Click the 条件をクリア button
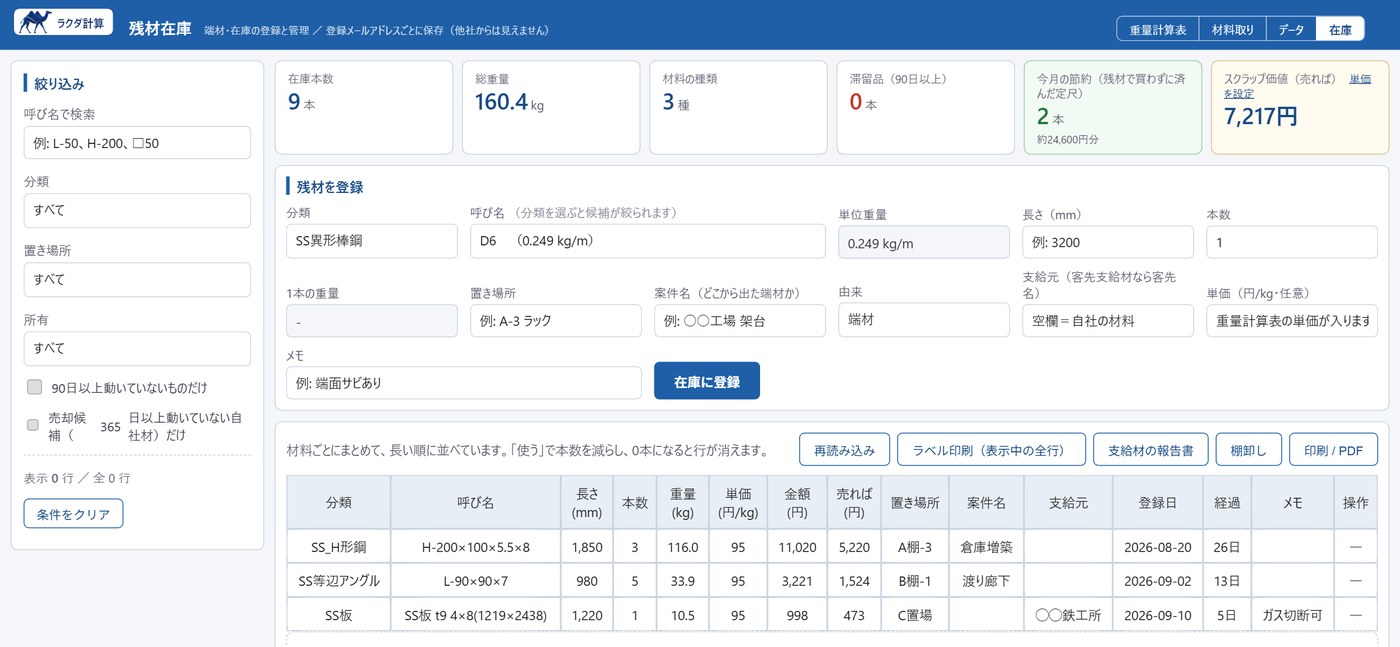 [73, 514]
